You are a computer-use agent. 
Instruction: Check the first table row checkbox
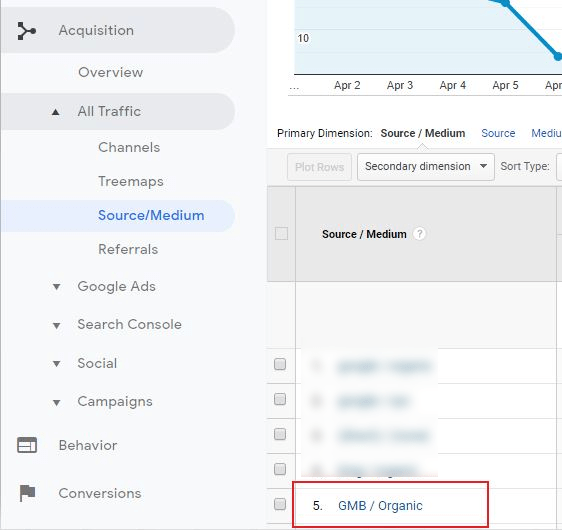280,364
